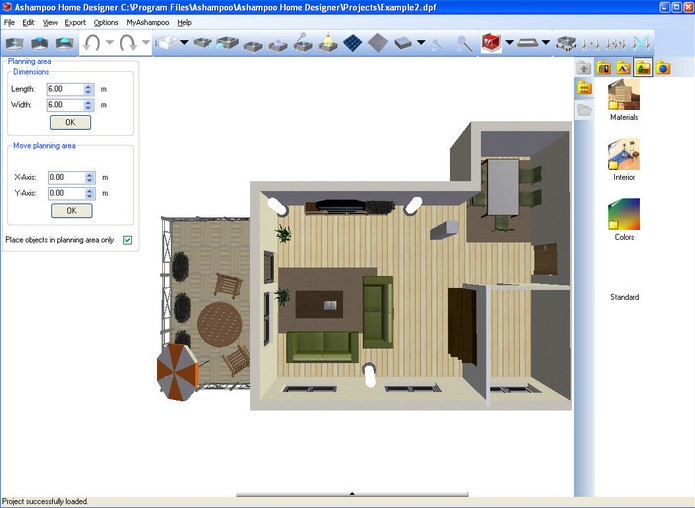Click the multiple dimension measure icon

tap(616, 44)
